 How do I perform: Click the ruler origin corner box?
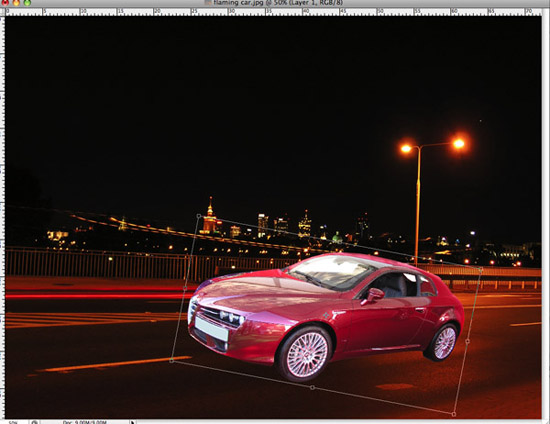[2, 12]
